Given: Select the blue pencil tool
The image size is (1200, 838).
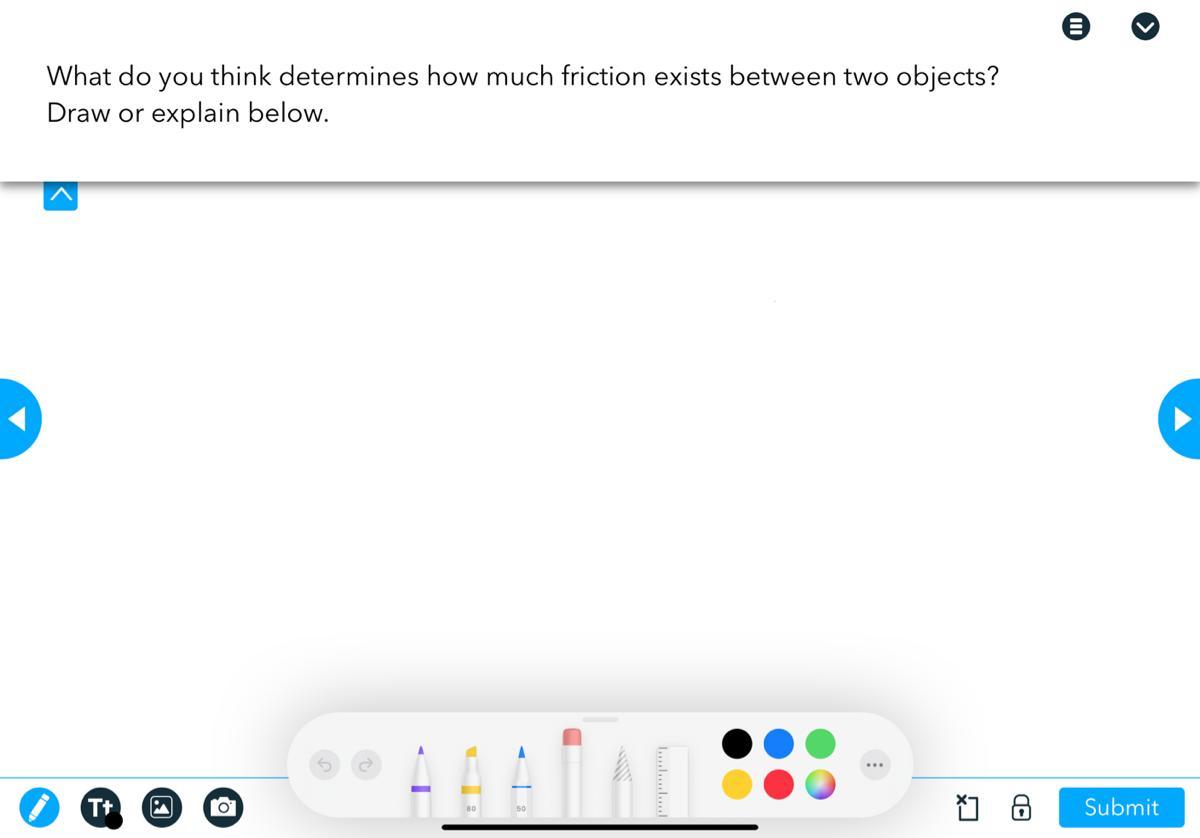Looking at the screenshot, I should click(521, 781).
